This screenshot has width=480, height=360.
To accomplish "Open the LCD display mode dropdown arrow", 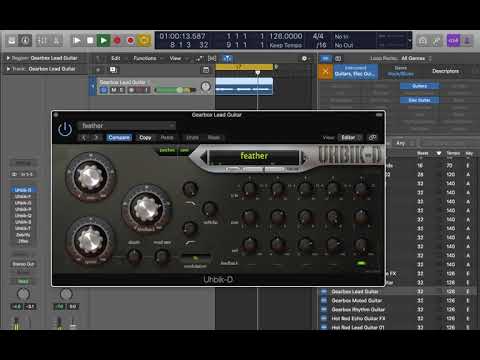I will (410, 41).
